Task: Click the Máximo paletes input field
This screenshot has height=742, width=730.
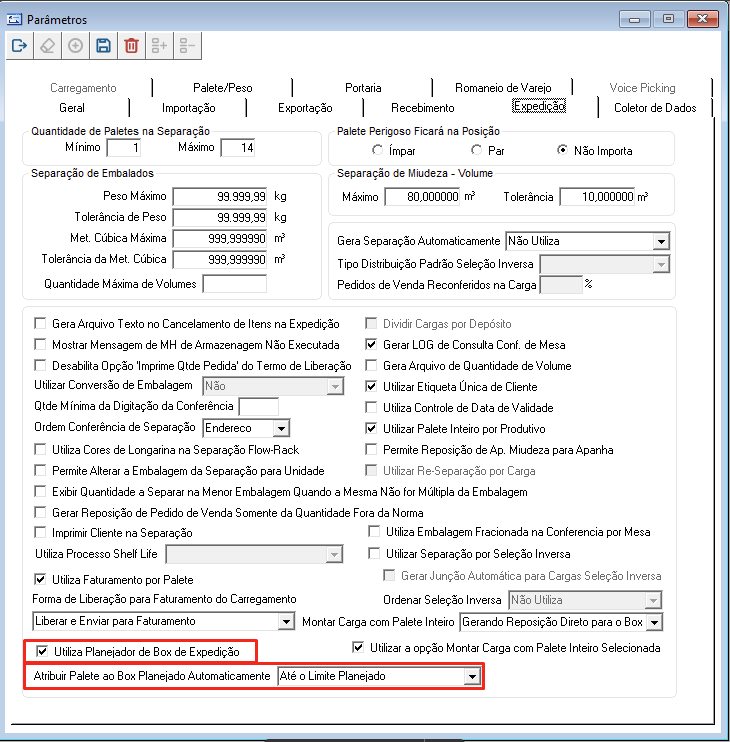Action: 238,148
